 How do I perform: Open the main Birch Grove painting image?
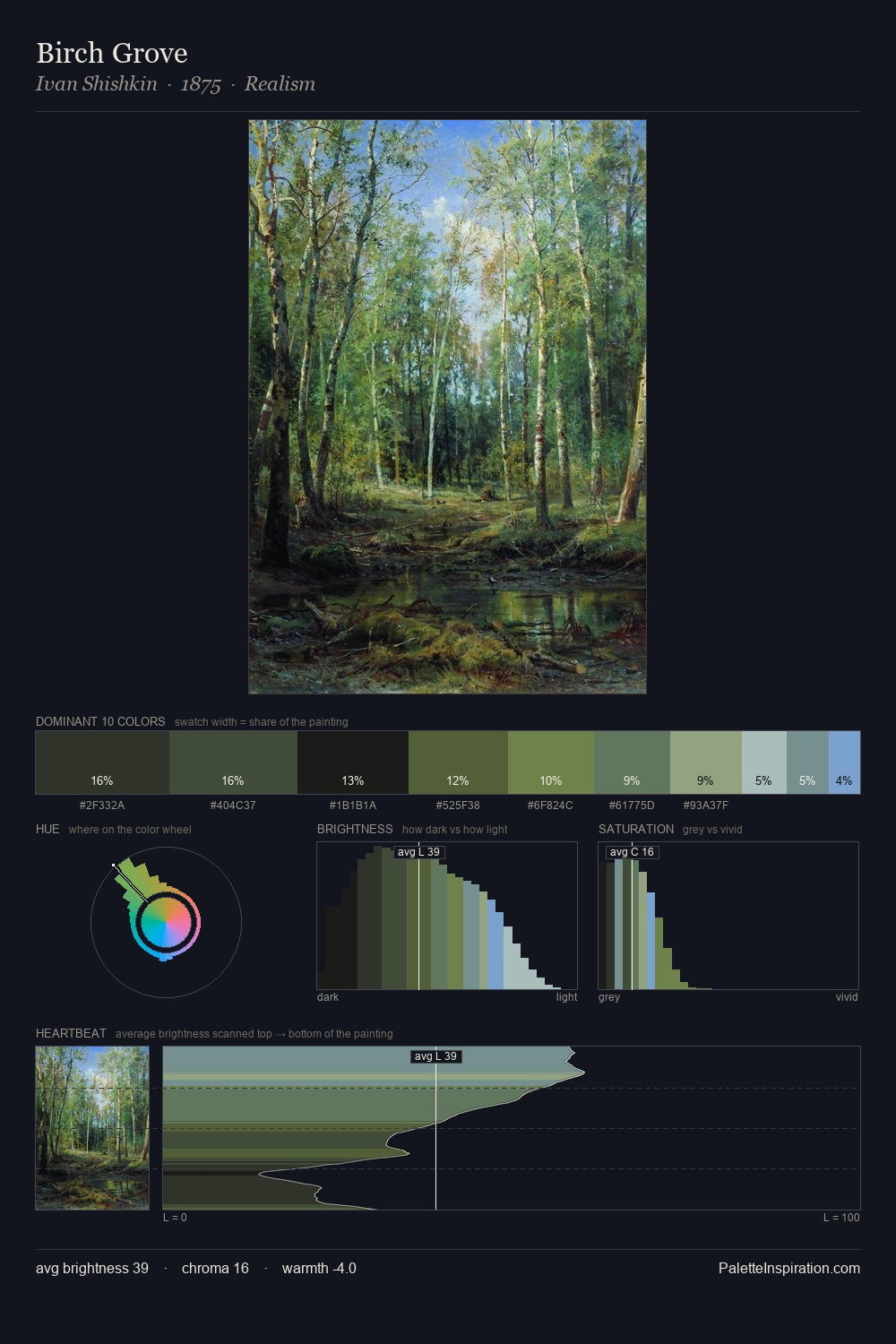(447, 407)
